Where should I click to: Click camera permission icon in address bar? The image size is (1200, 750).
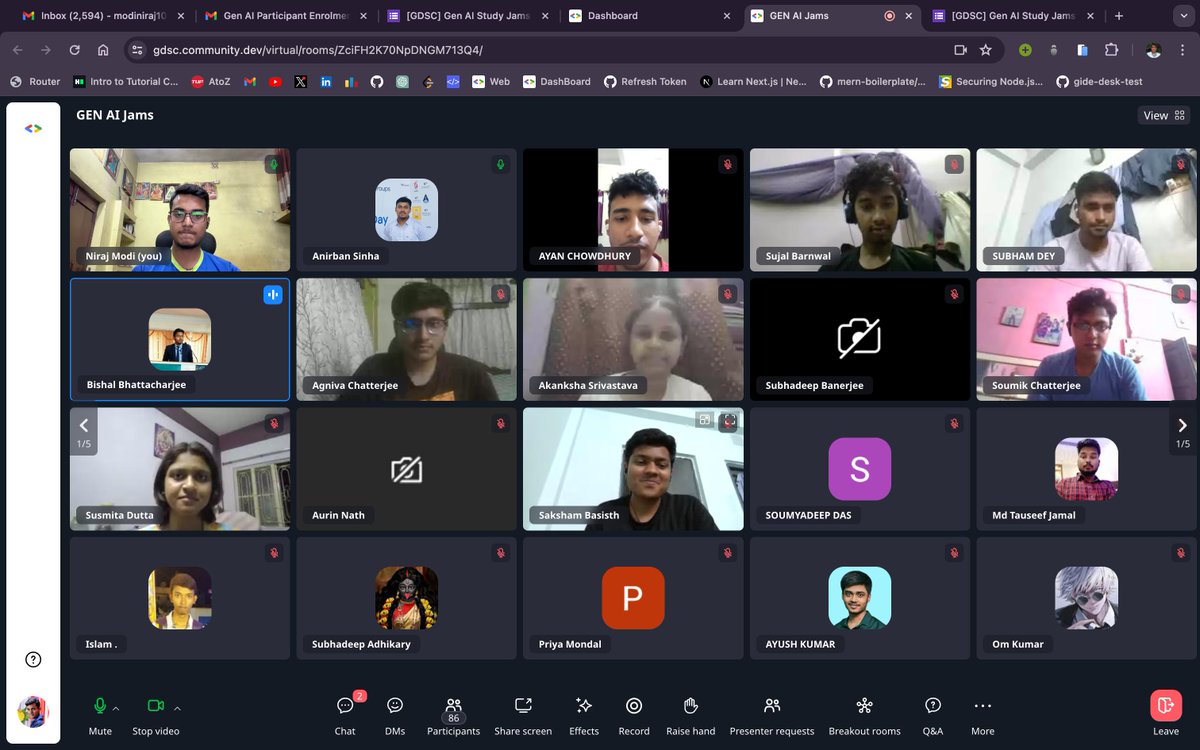tap(960, 50)
